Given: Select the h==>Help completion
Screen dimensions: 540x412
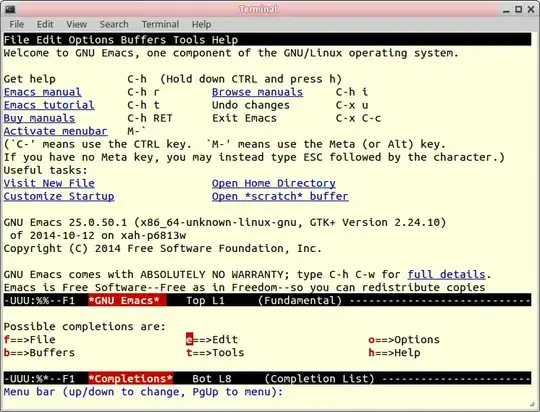Looking at the screenshot, I should point(394,353).
